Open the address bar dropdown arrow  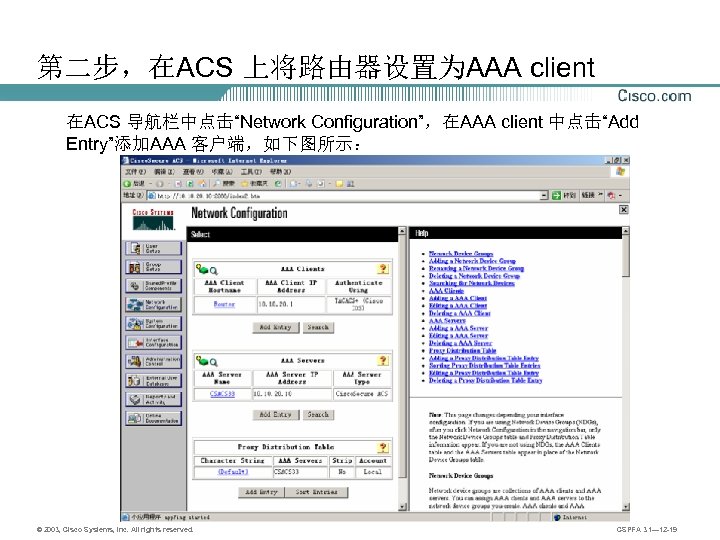(544, 196)
